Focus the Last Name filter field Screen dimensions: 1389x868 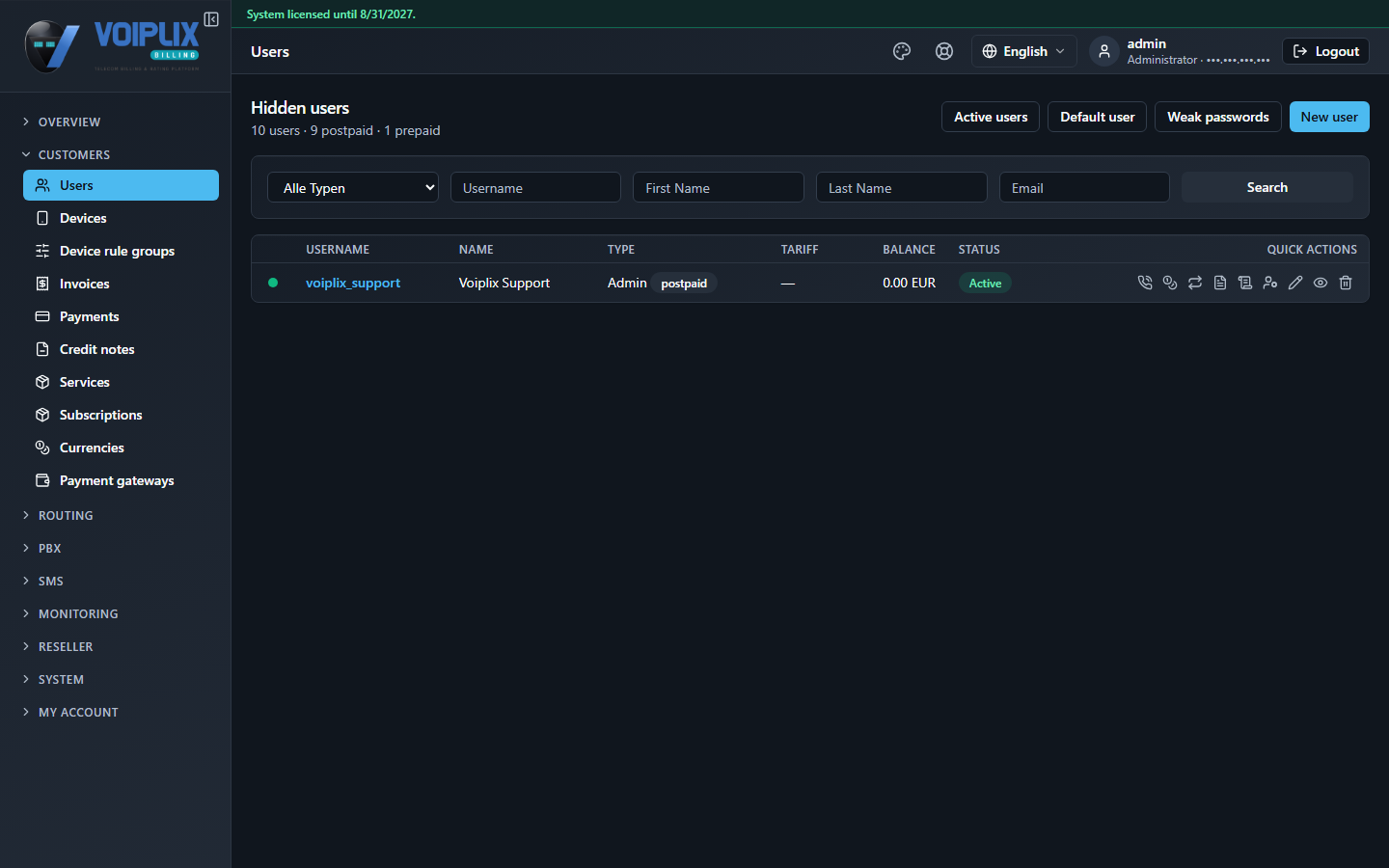[x=902, y=187]
